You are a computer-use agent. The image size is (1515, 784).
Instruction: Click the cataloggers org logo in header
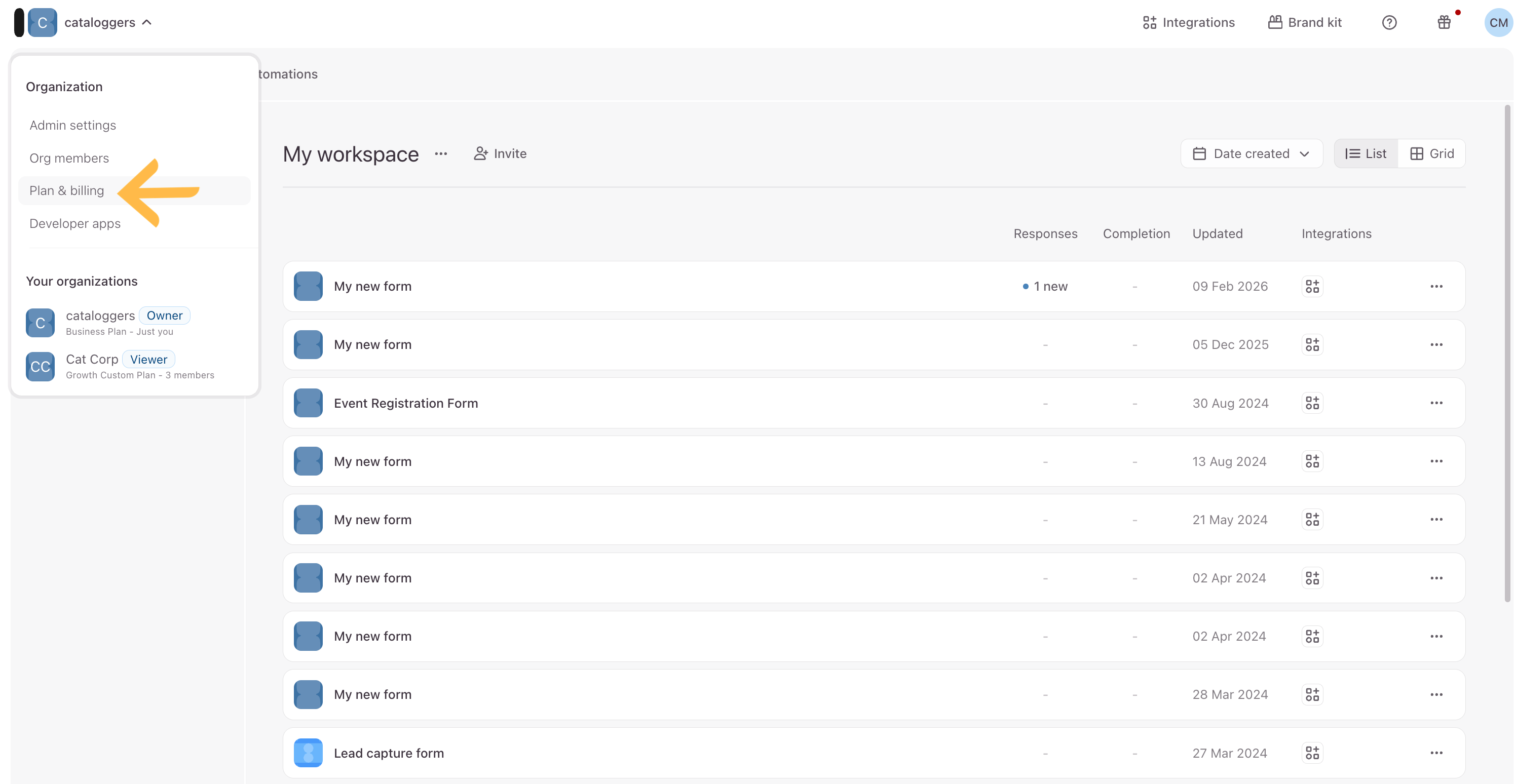(x=43, y=22)
